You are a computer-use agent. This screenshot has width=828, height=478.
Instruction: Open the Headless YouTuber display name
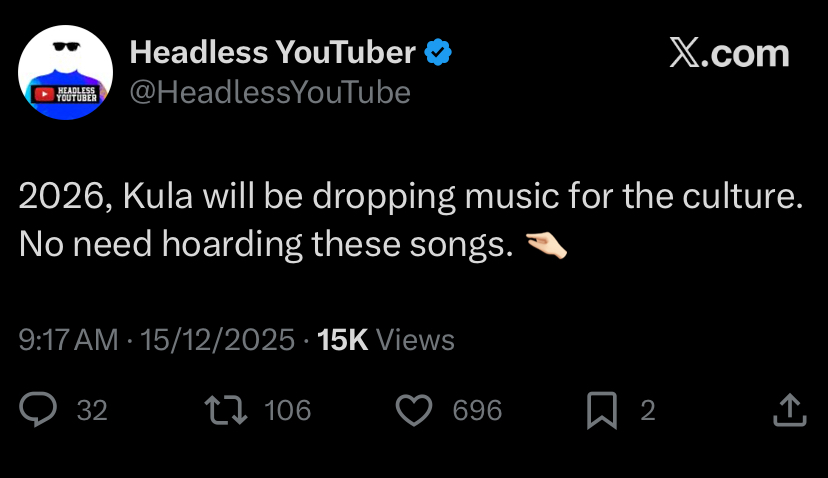[272, 52]
